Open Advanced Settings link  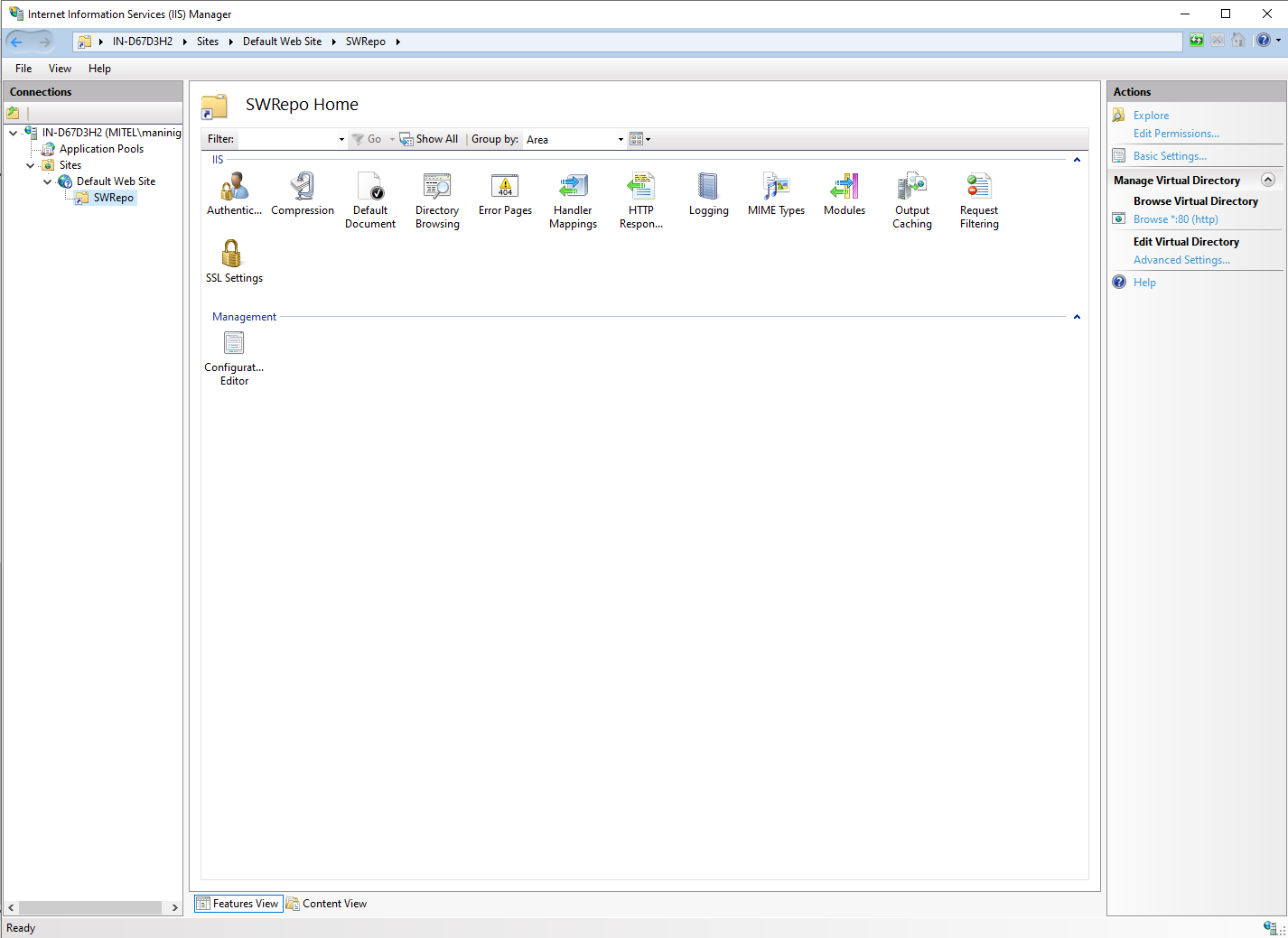pos(1181,260)
